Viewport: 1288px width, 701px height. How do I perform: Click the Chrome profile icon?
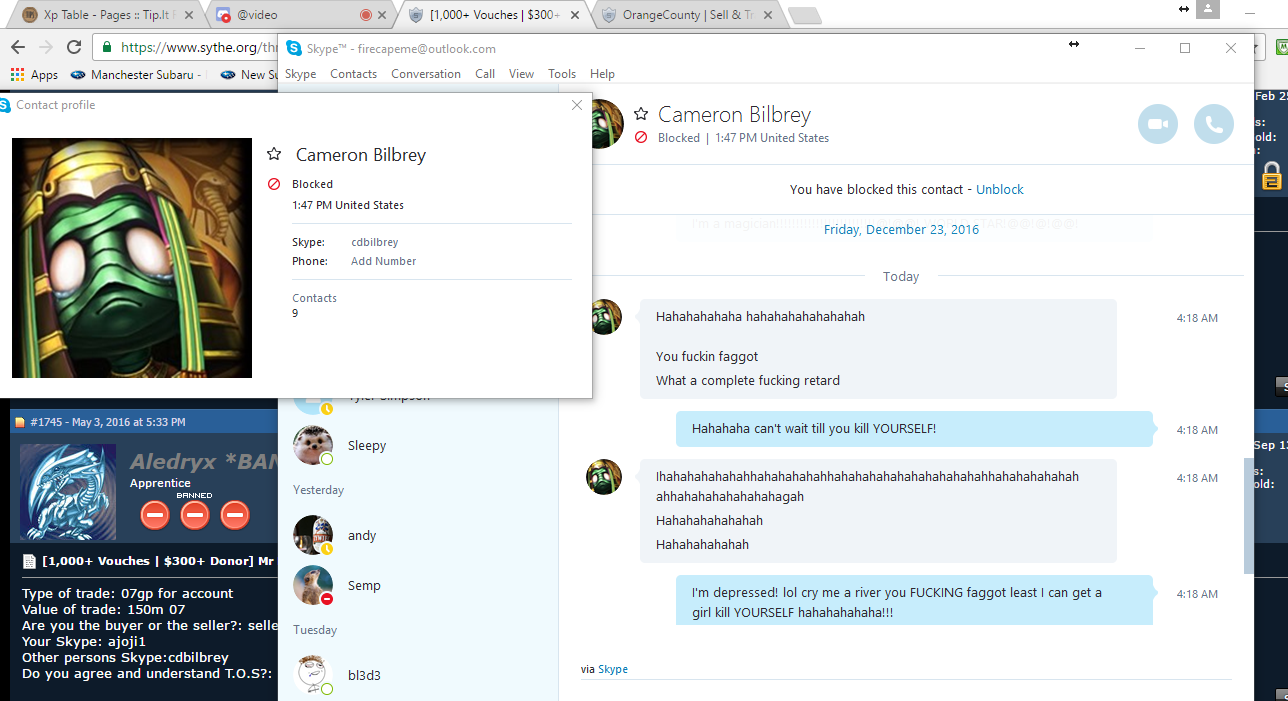(x=1209, y=9)
